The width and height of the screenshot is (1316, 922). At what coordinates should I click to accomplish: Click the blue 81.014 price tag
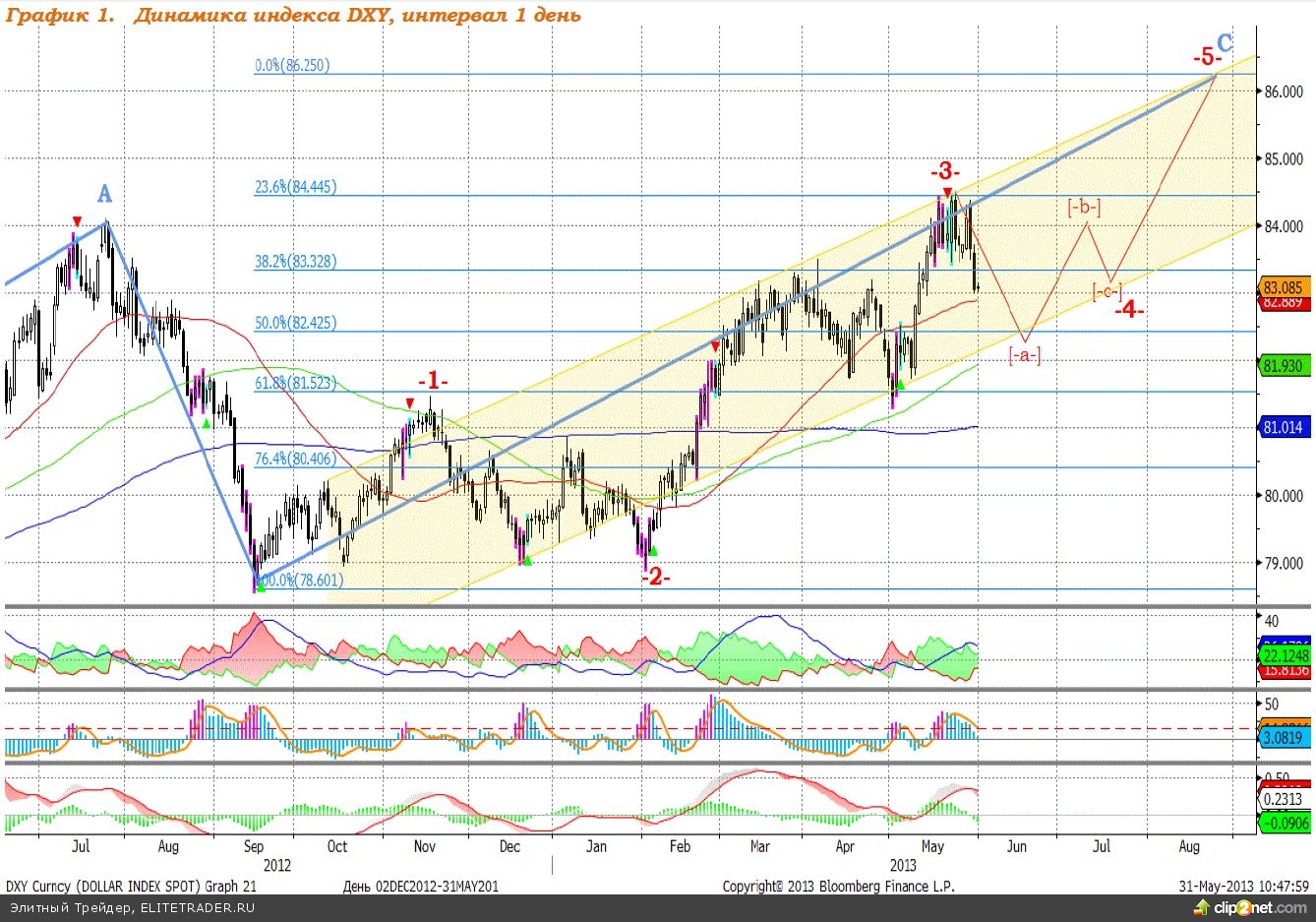pos(1283,427)
